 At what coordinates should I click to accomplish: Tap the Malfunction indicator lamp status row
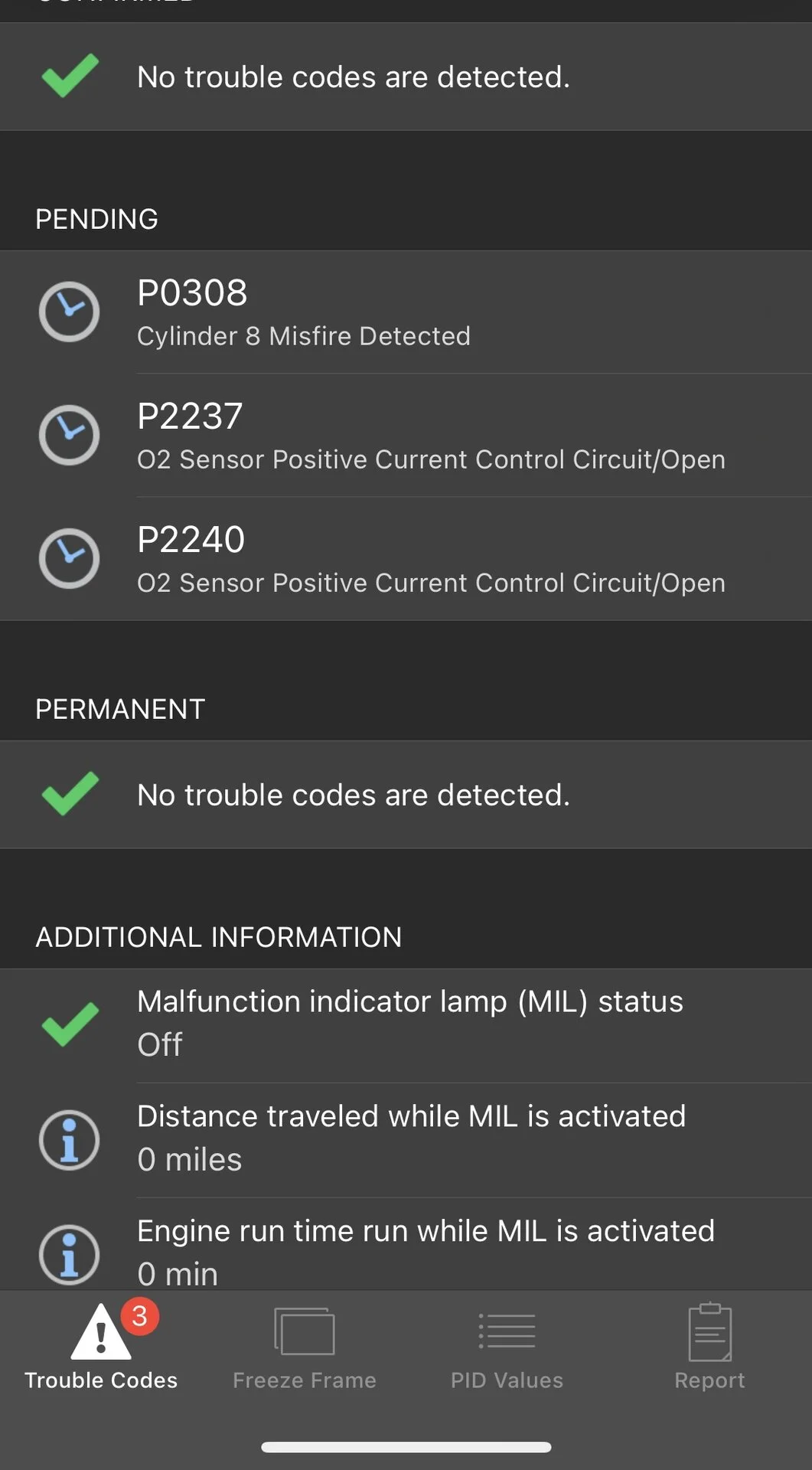point(410,1023)
